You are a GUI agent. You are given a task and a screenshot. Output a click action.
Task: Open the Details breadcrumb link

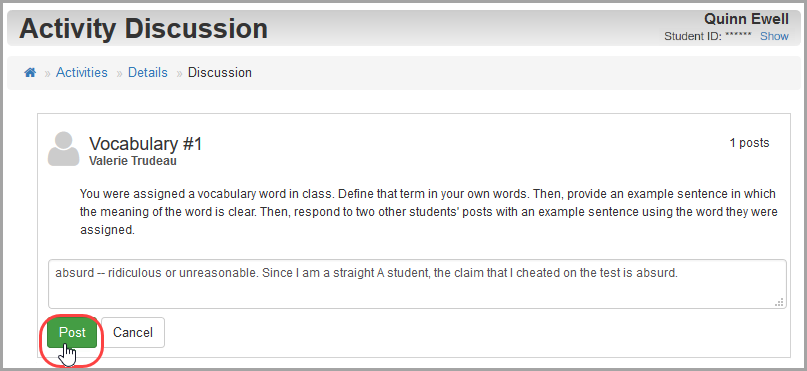(148, 73)
